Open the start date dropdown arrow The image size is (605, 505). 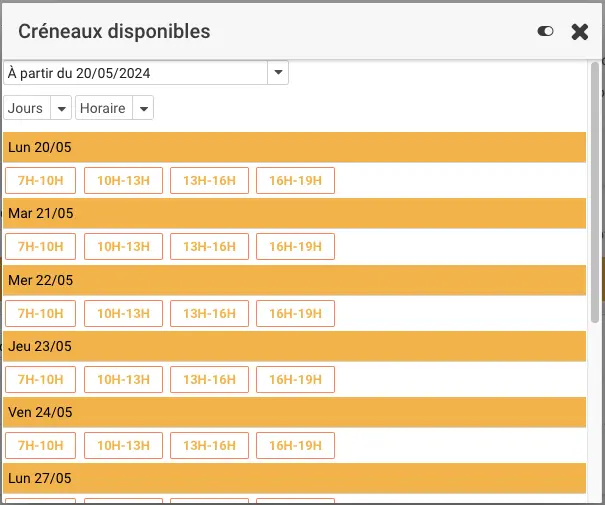click(x=278, y=73)
